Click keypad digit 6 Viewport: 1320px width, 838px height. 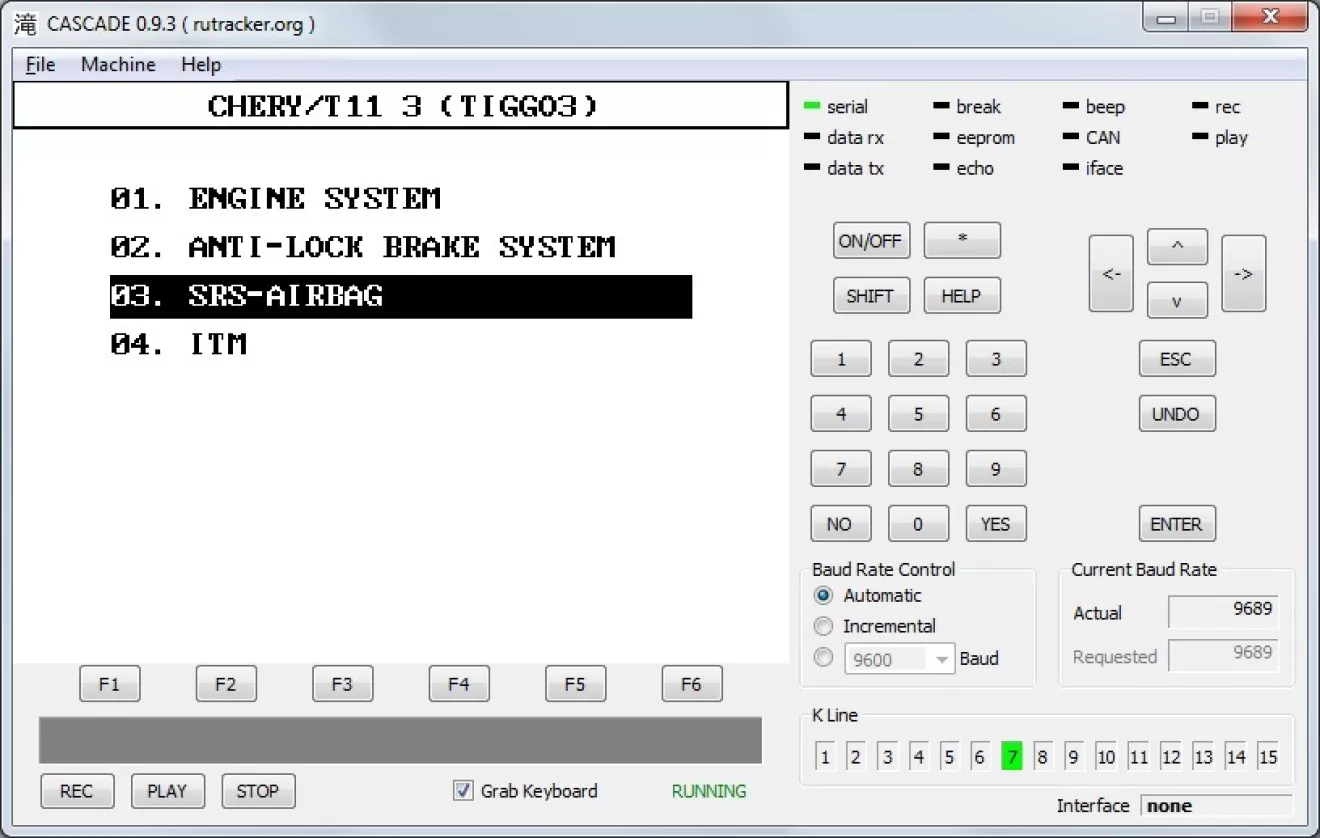pos(996,414)
